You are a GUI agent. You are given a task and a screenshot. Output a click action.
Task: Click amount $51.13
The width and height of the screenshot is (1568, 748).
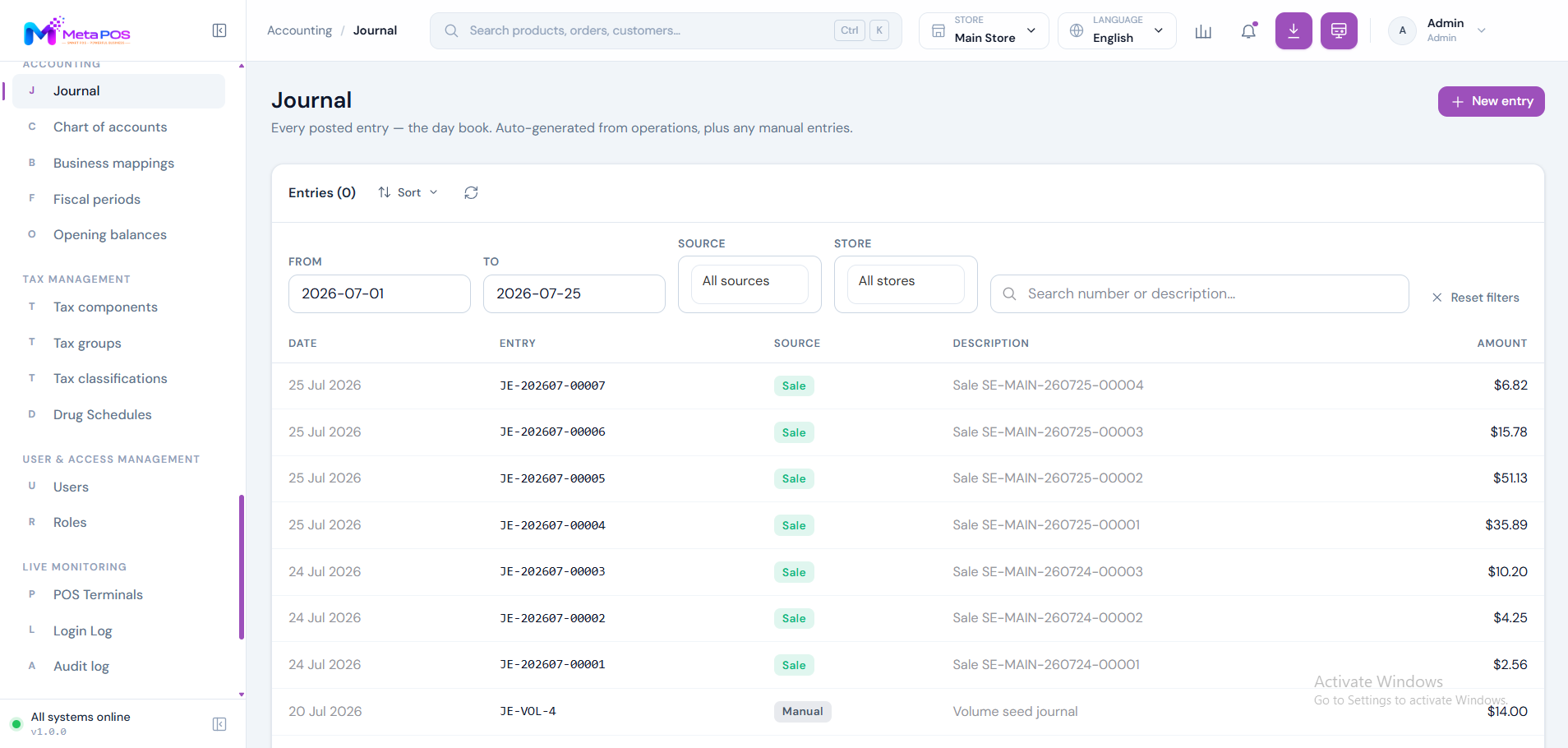[x=1510, y=478]
